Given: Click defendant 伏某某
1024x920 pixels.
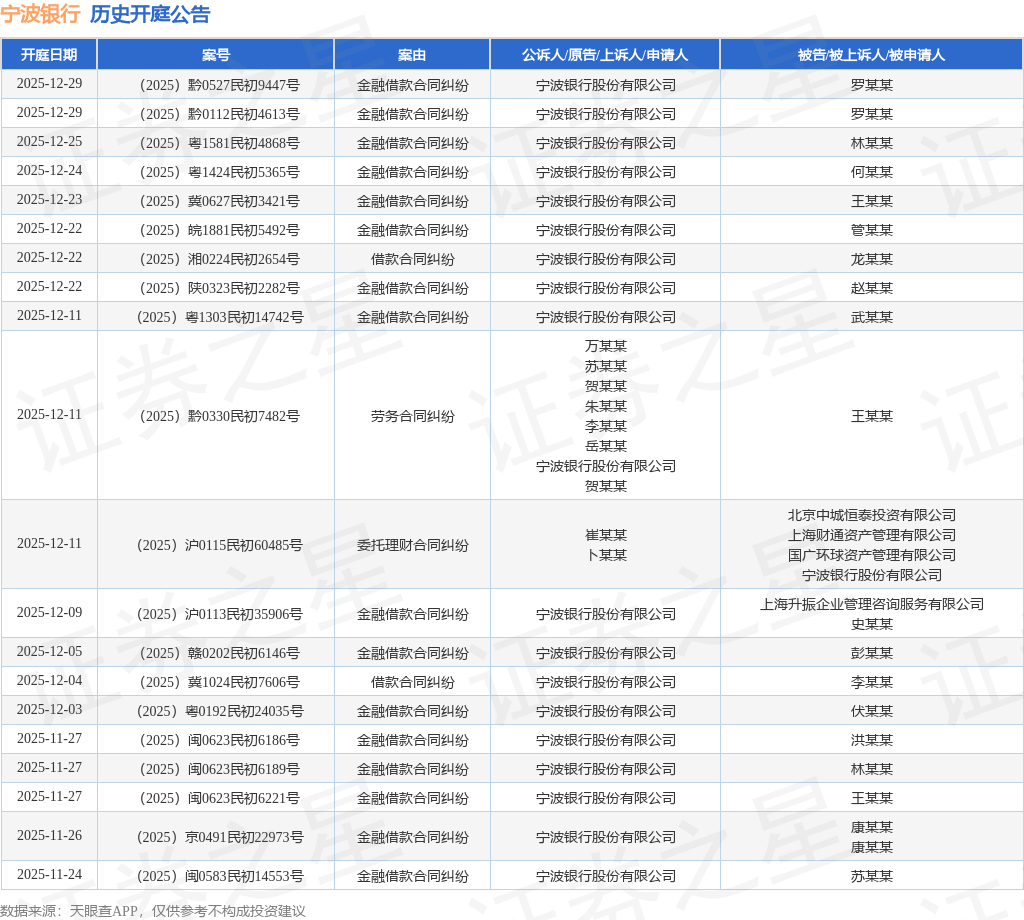Looking at the screenshot, I should click(x=871, y=711).
